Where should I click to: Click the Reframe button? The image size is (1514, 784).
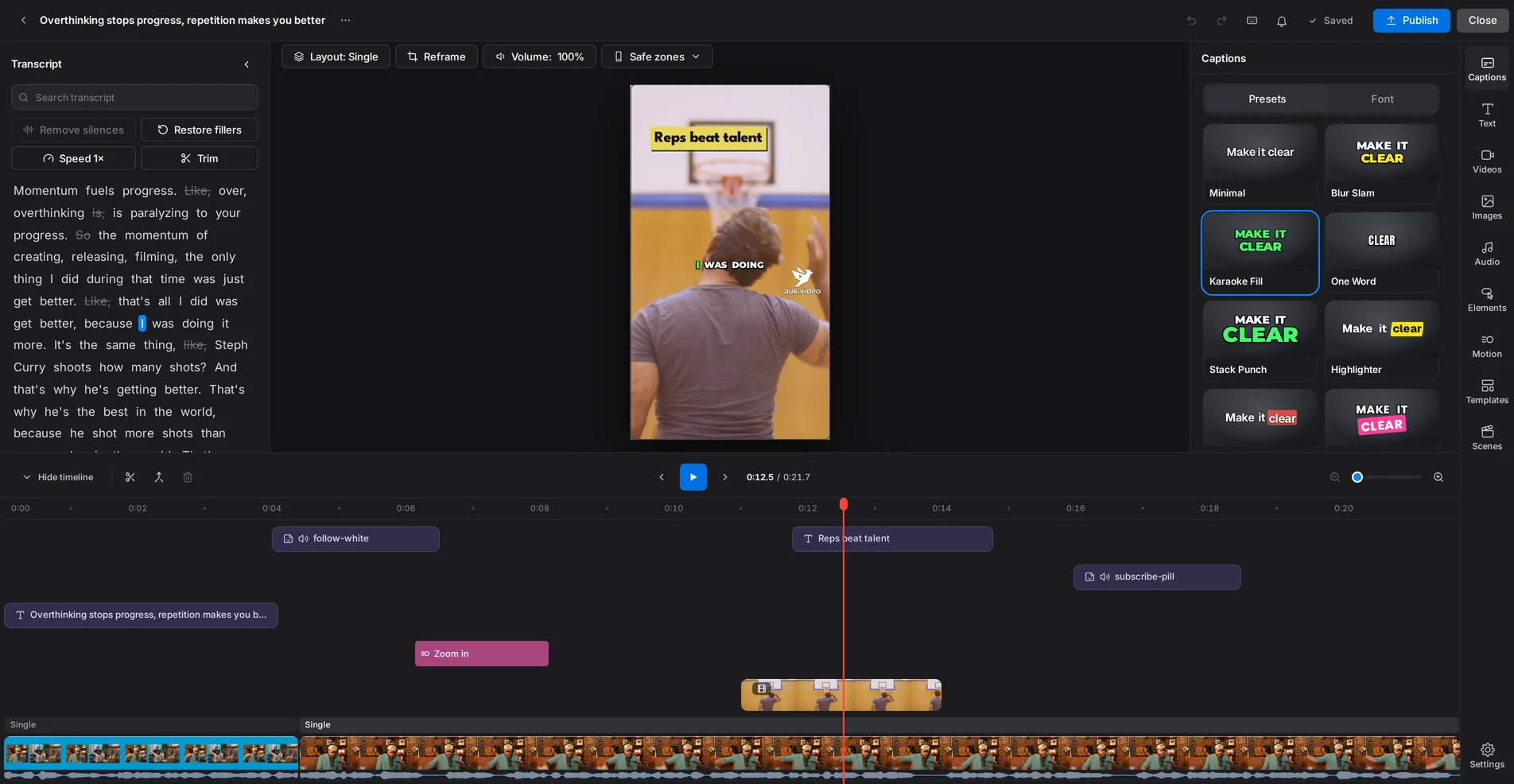(436, 56)
